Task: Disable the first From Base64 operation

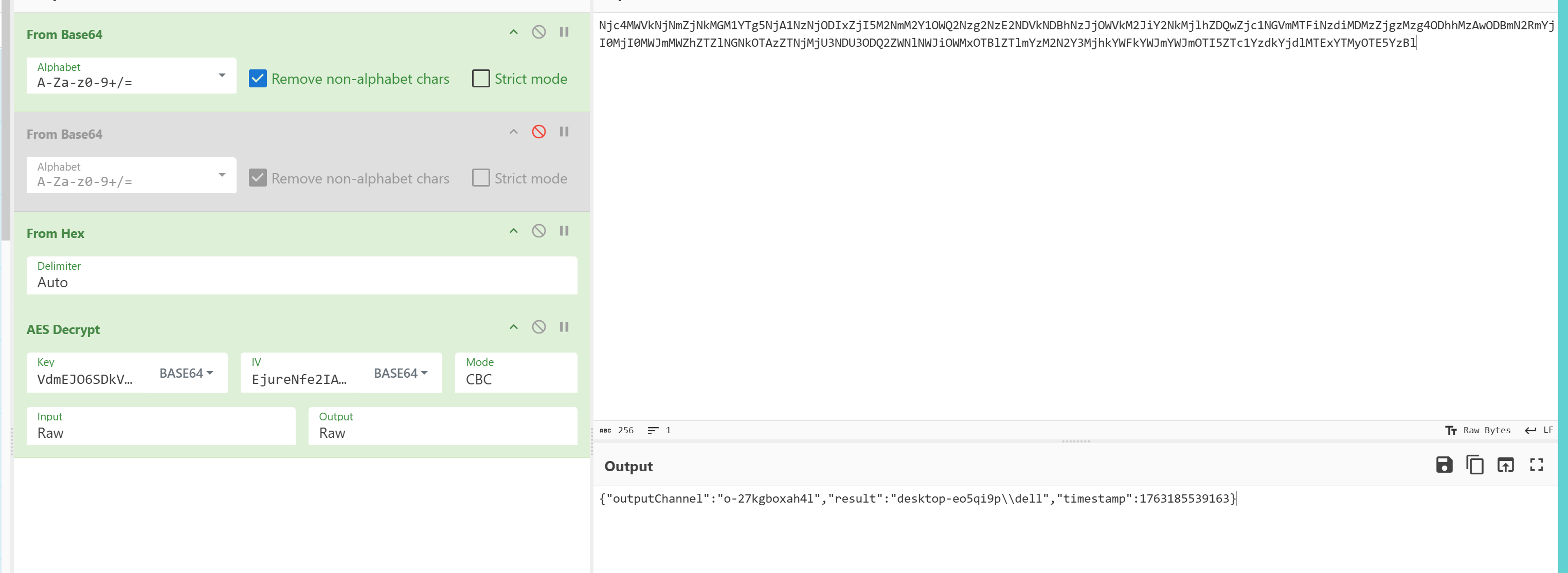Action: coord(539,32)
